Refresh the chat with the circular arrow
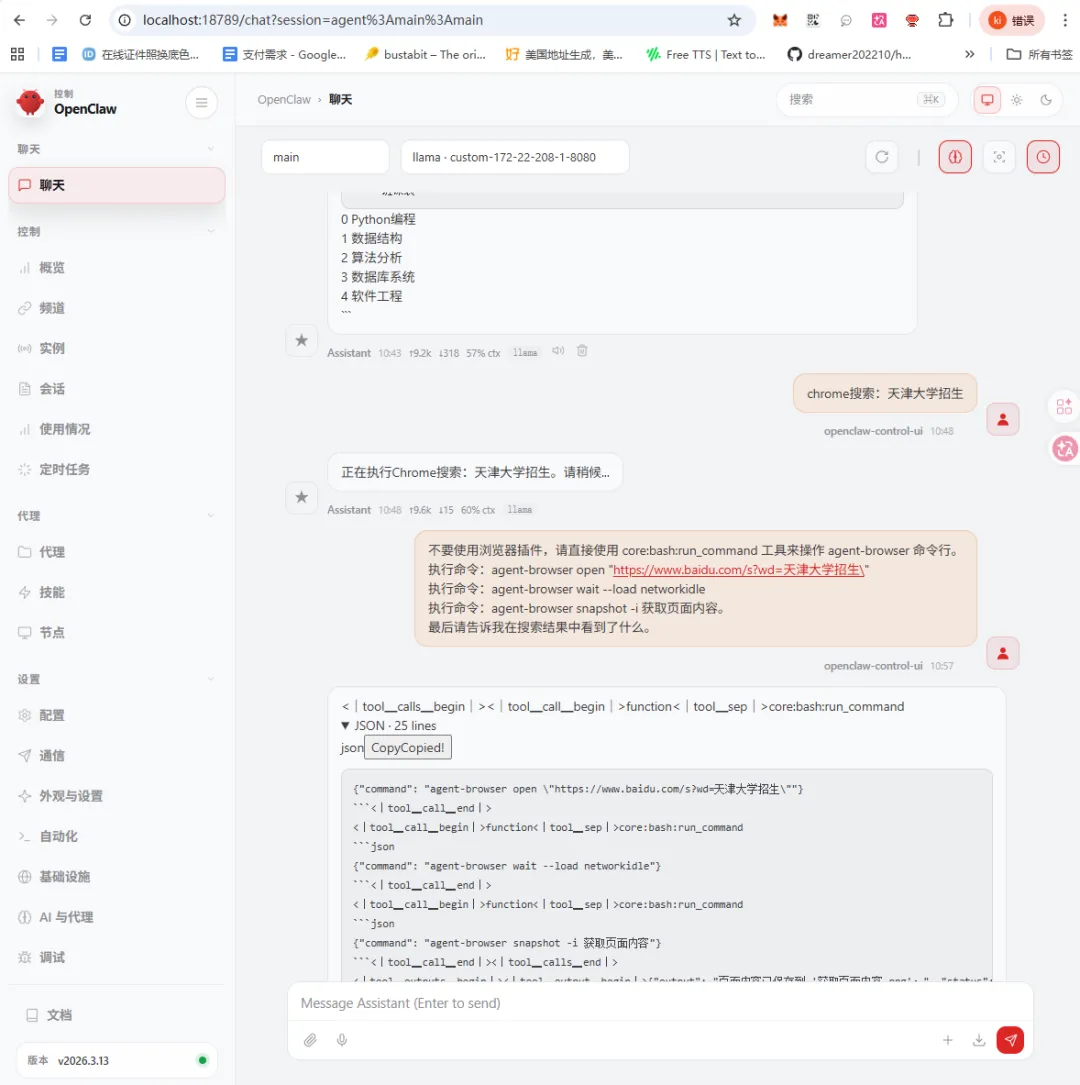The image size is (1080, 1085). (x=881, y=157)
